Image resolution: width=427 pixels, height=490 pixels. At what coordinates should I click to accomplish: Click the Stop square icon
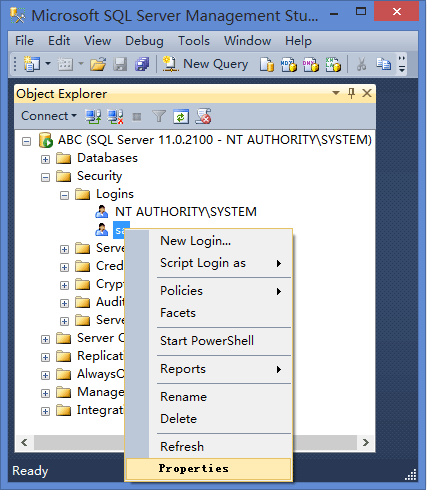coord(137,117)
